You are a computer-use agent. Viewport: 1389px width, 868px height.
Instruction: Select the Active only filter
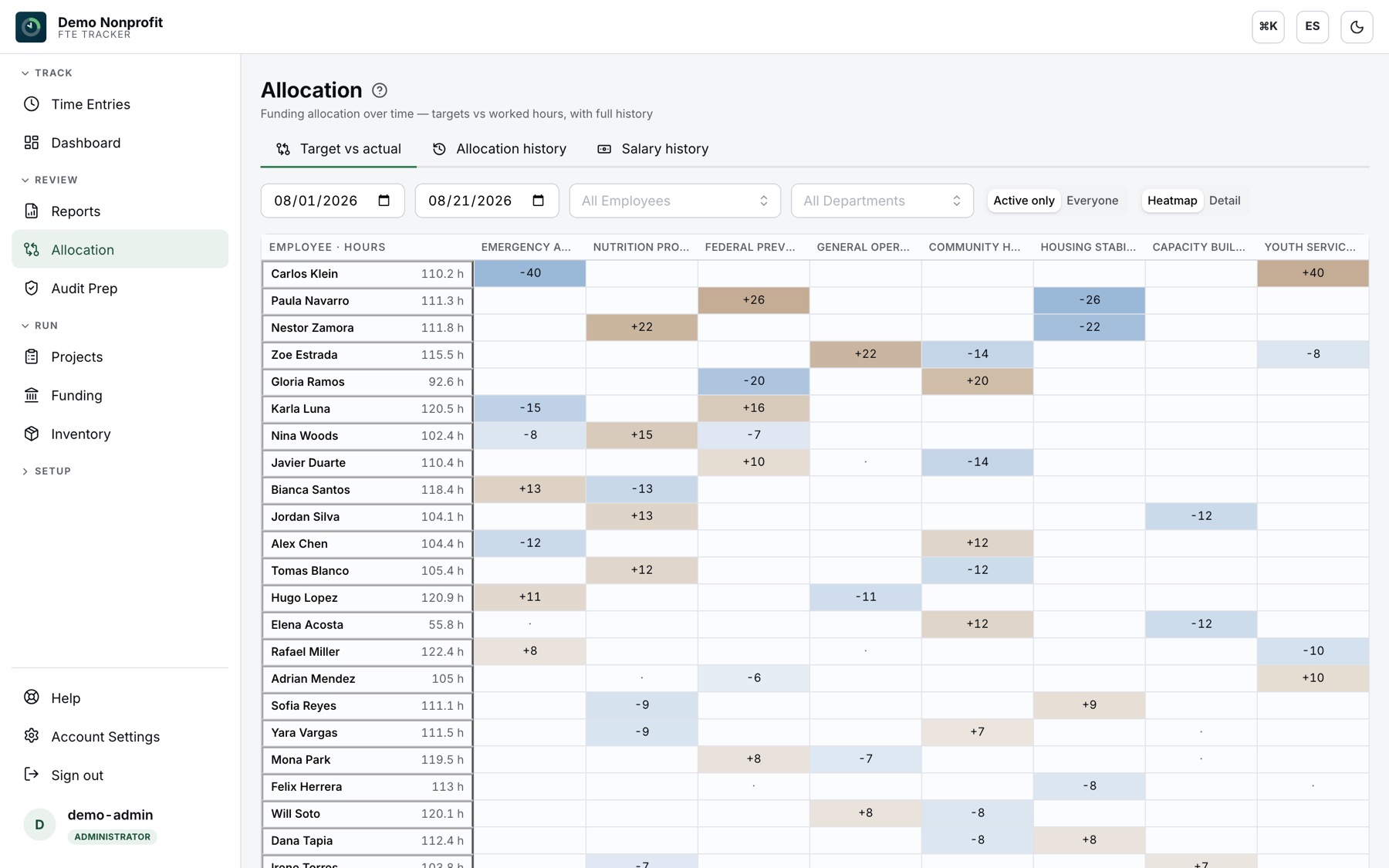(1023, 201)
